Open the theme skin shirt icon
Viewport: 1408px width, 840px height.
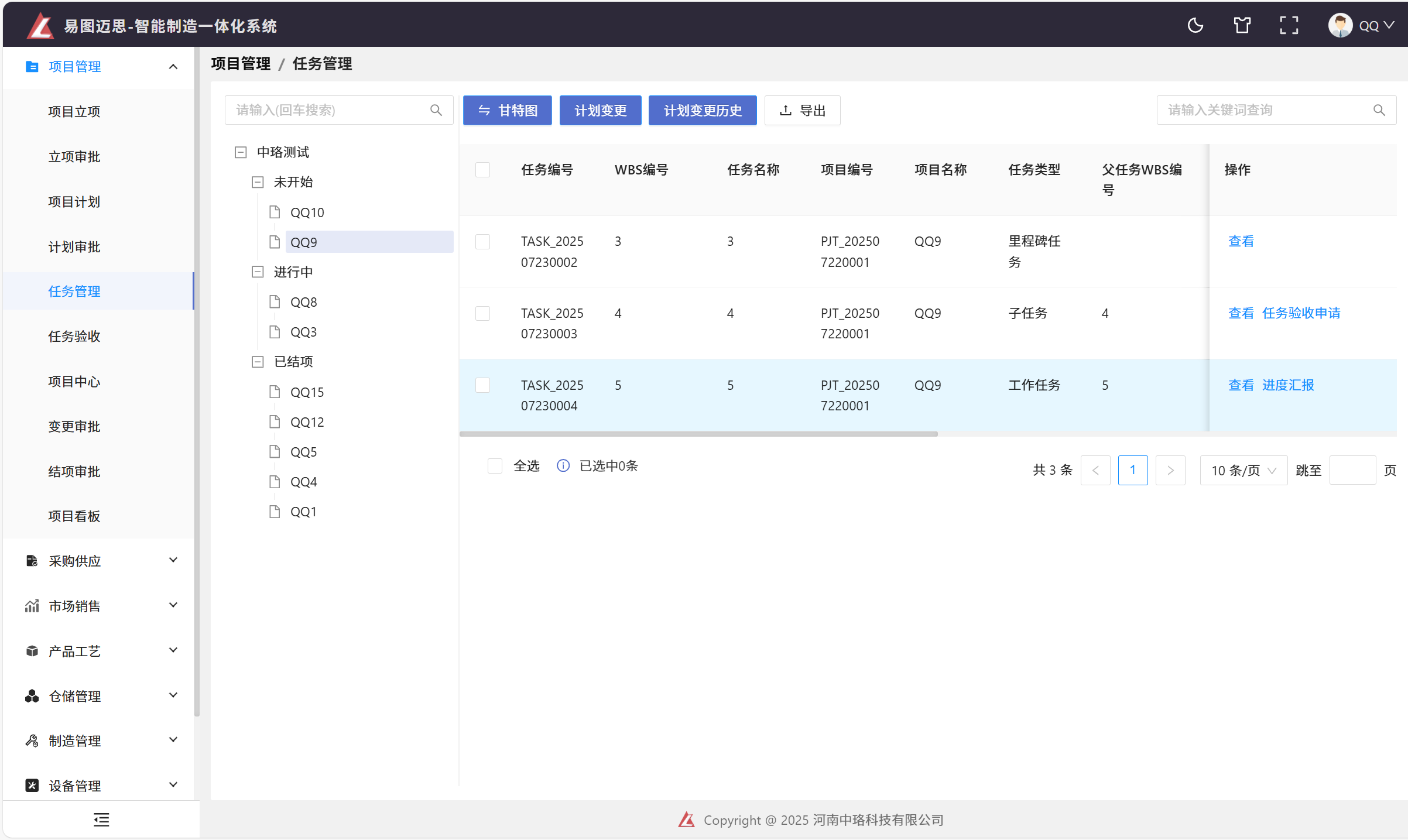(x=1242, y=26)
